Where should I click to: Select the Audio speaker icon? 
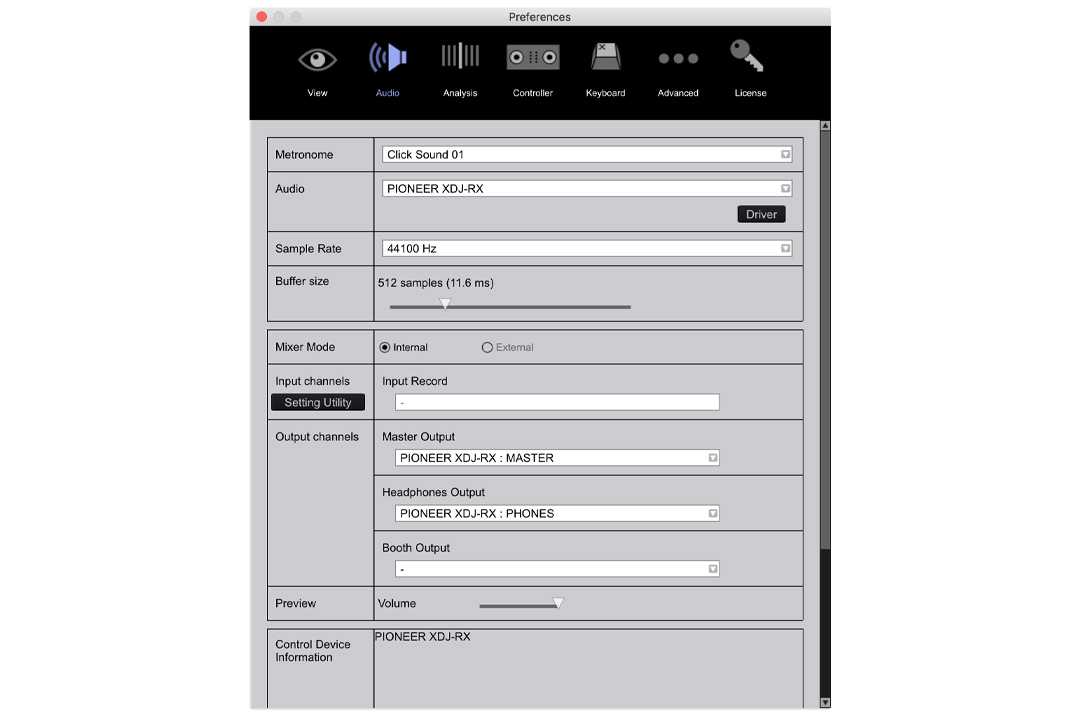[x=387, y=59]
